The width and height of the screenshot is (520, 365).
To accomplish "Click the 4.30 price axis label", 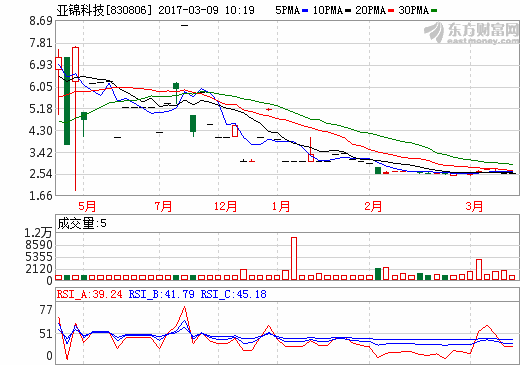I will pyautogui.click(x=41, y=131).
